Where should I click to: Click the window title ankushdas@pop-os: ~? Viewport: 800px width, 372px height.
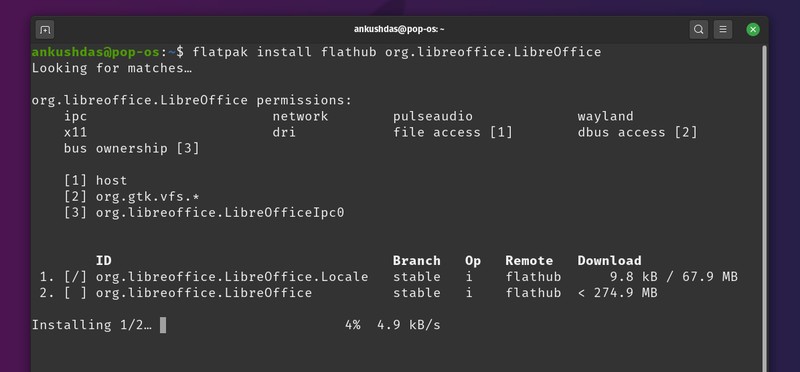click(x=399, y=30)
